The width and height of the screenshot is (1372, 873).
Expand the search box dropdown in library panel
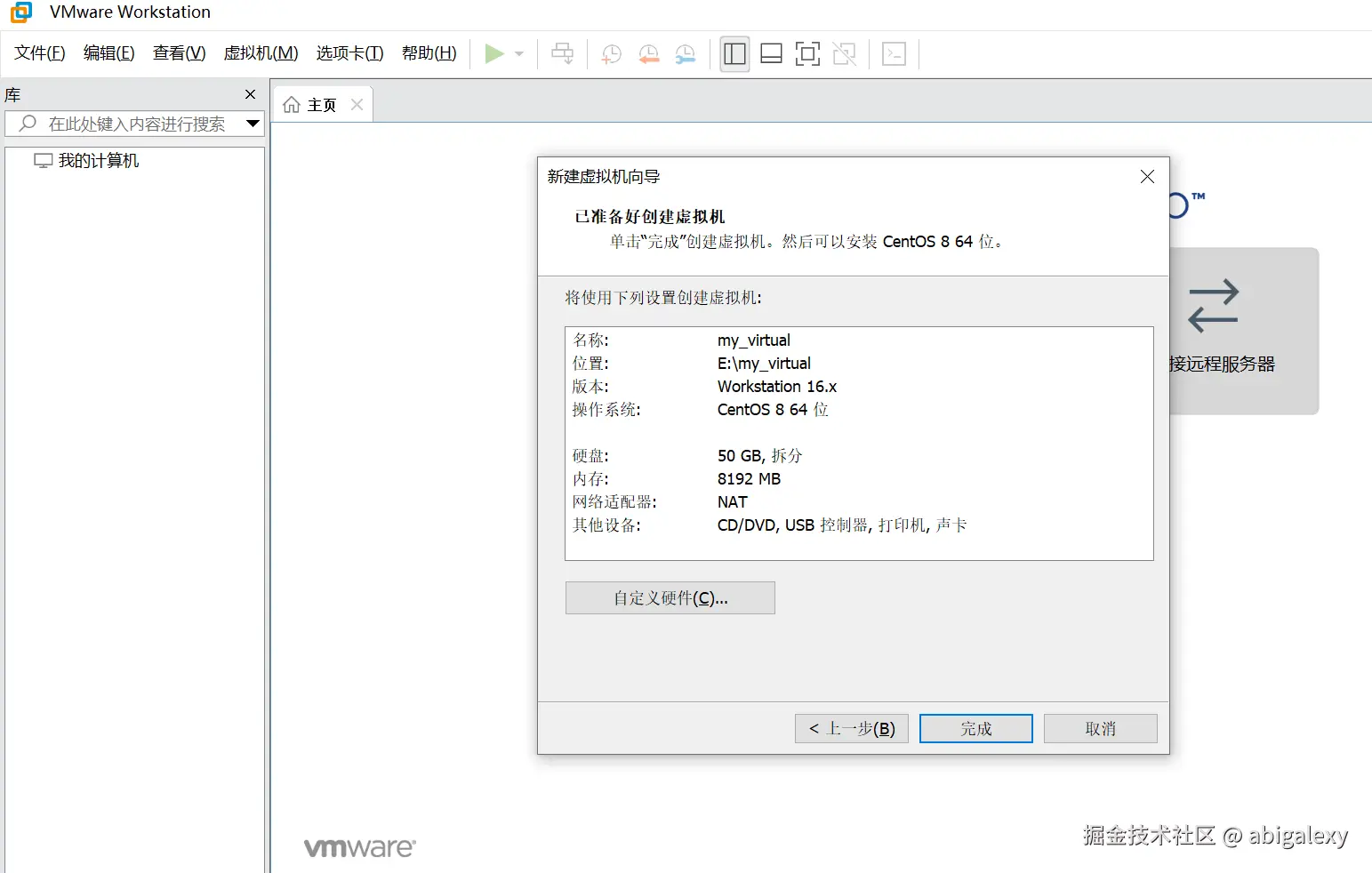[253, 124]
